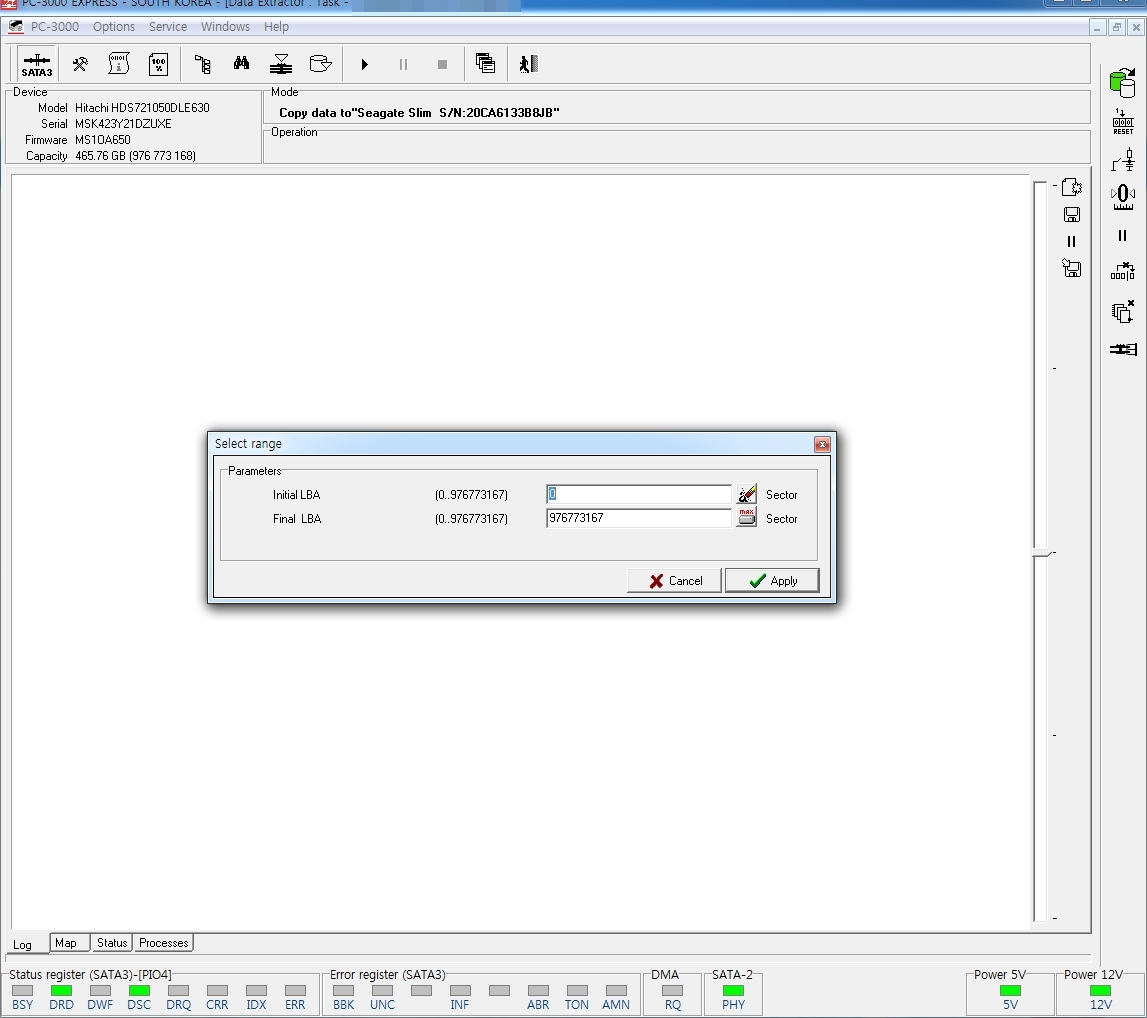Click the PHY SATA-2 indicator
This screenshot has width=1147, height=1018.
733,990
